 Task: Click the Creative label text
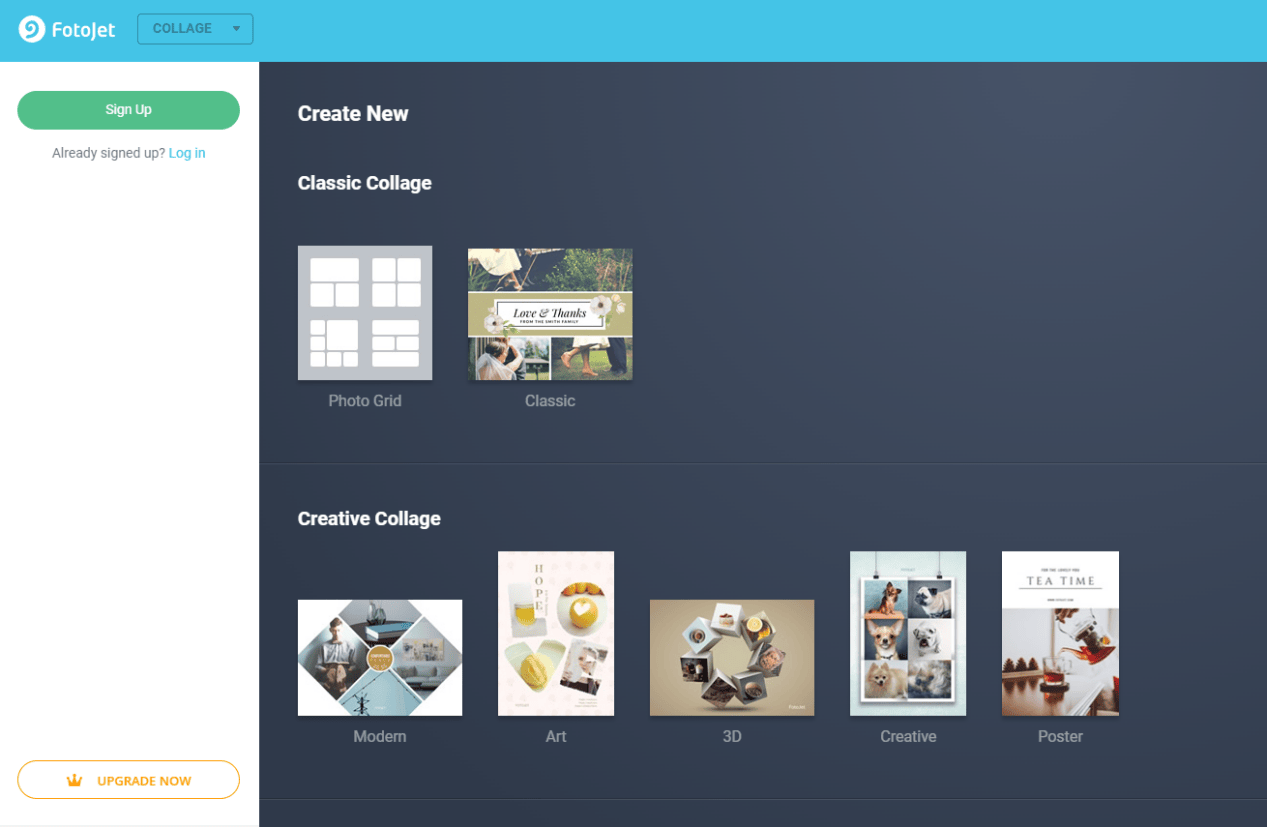tap(908, 737)
